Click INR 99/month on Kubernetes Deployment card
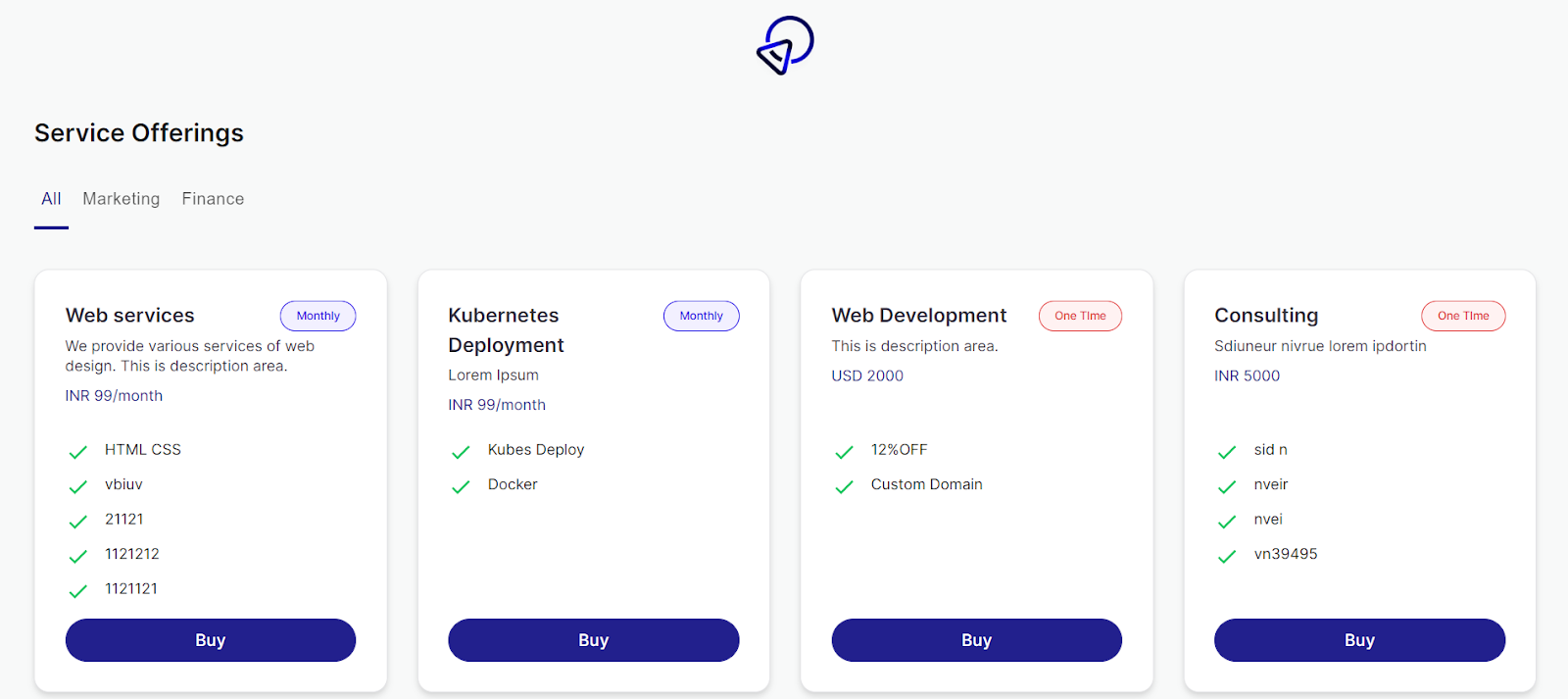1568x699 pixels. pyautogui.click(x=497, y=405)
